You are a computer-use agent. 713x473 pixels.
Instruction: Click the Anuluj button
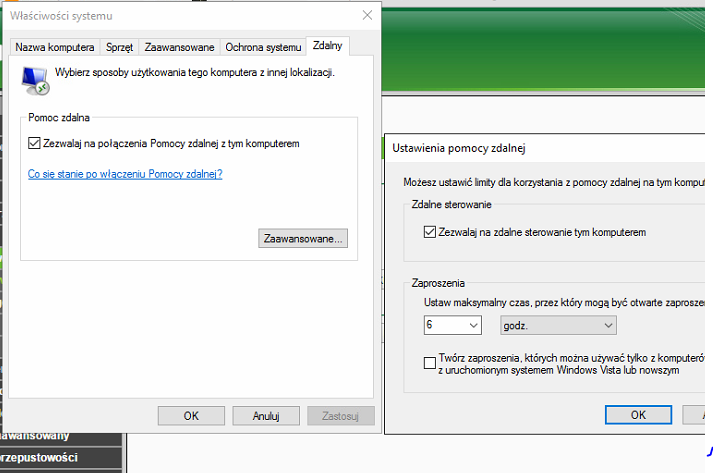(x=266, y=416)
